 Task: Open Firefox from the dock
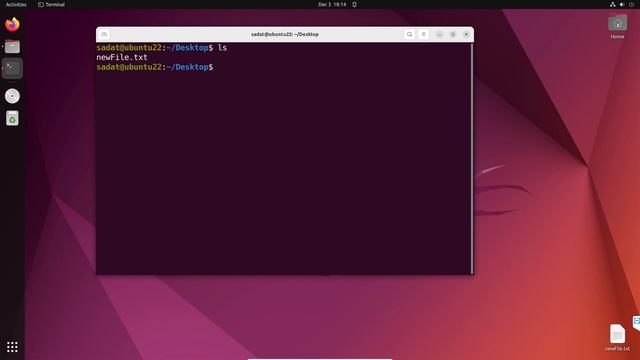pos(12,24)
